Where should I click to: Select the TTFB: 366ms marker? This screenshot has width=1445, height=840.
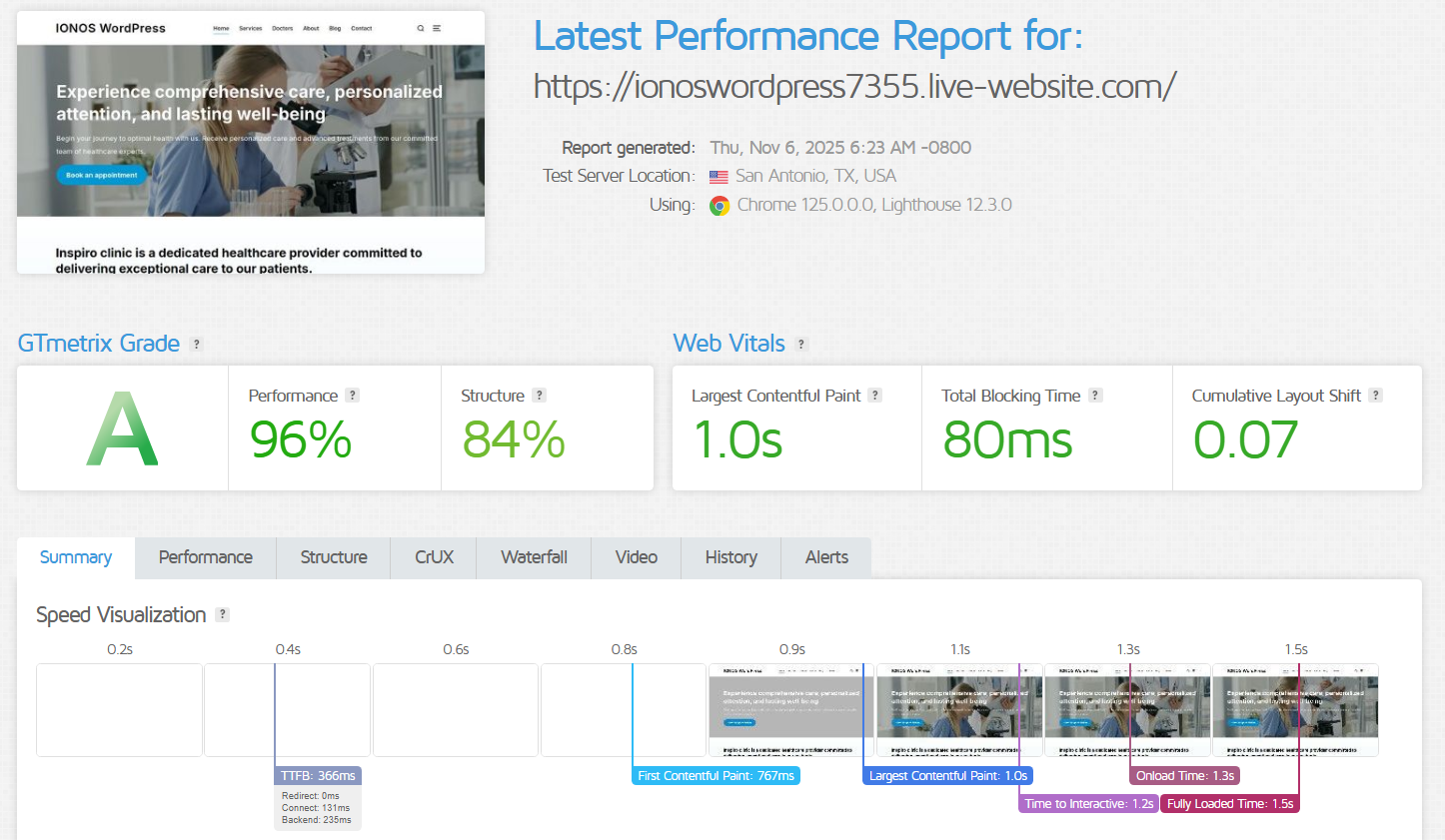(318, 776)
